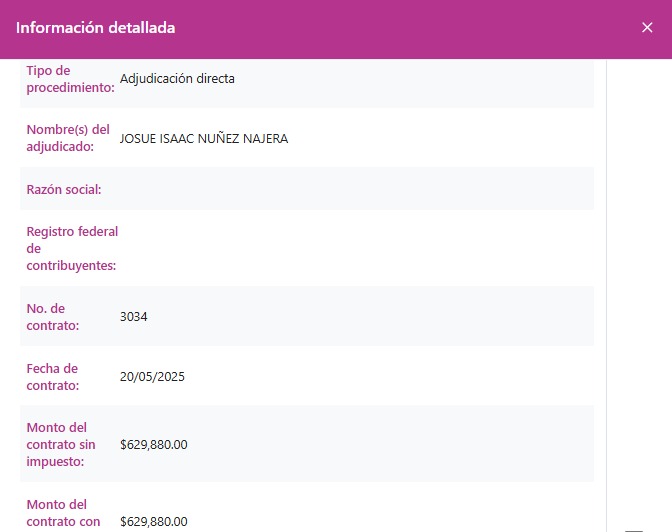
Task: Click the magenta dialog header bar
Action: 400,28
